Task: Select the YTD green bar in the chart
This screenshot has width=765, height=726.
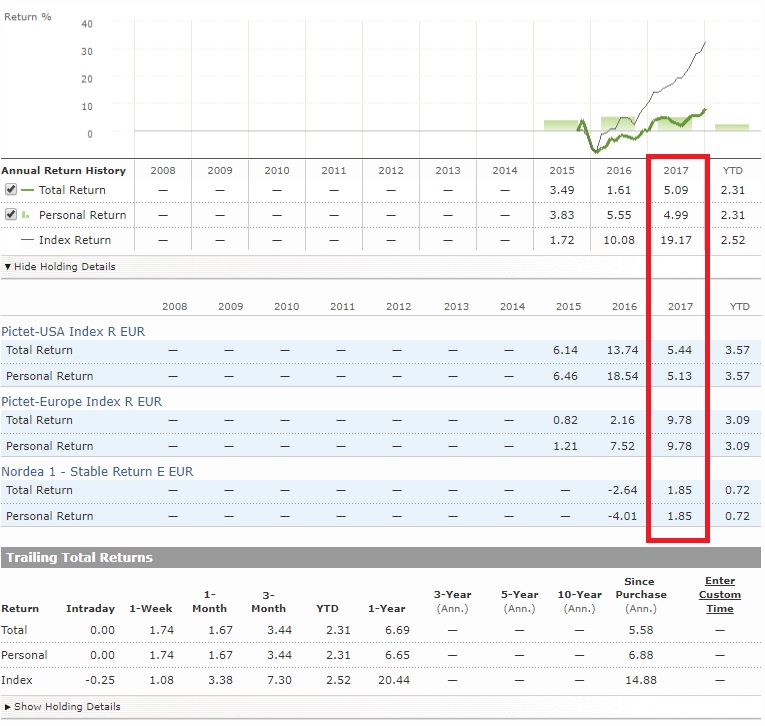Action: click(x=731, y=127)
